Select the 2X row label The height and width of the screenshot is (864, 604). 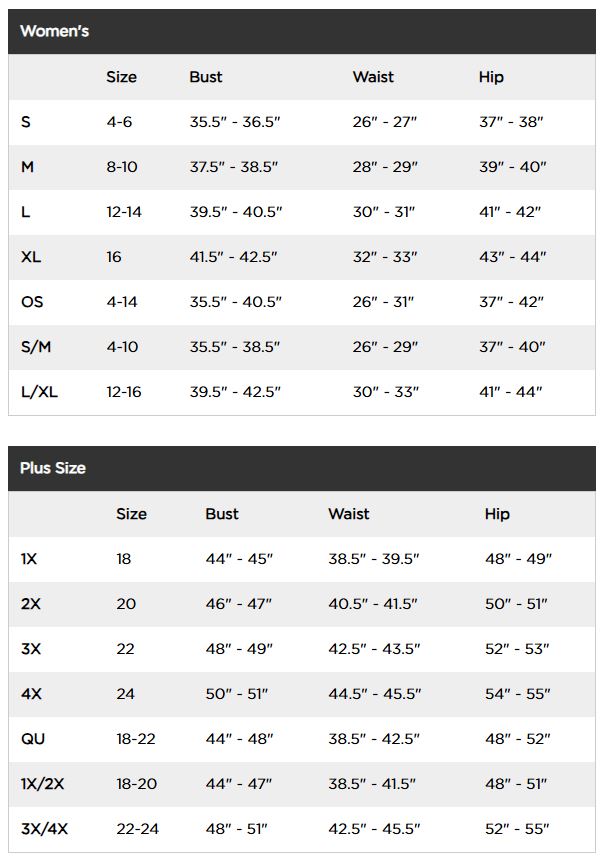(x=31, y=604)
